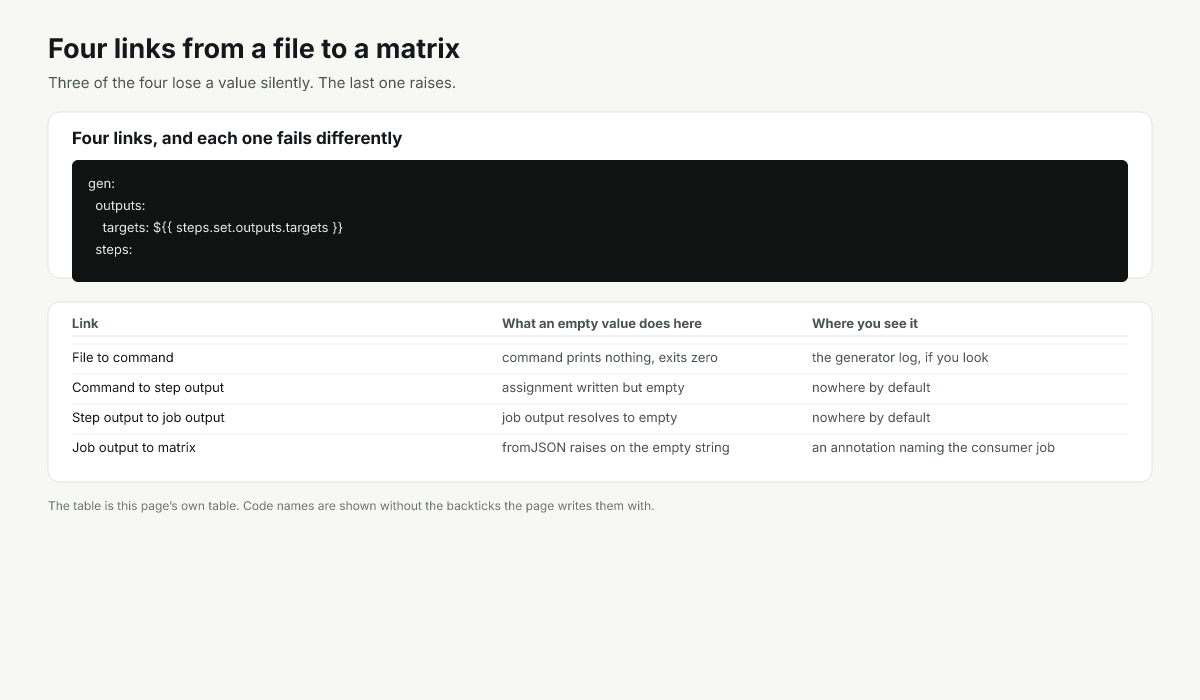Click the cell 'assignment written but empty'

click(x=593, y=387)
